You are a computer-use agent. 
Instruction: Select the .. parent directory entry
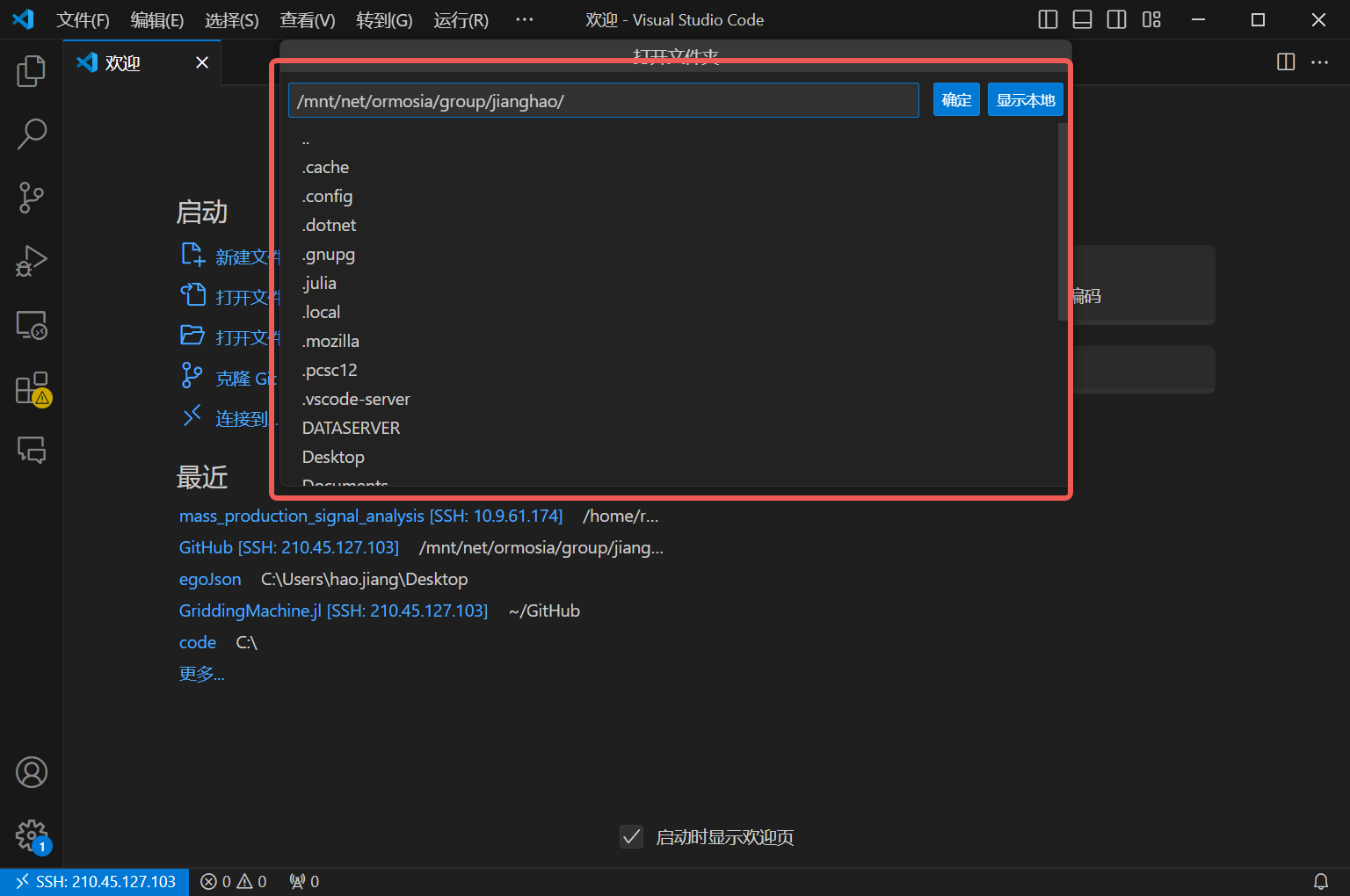coord(669,139)
